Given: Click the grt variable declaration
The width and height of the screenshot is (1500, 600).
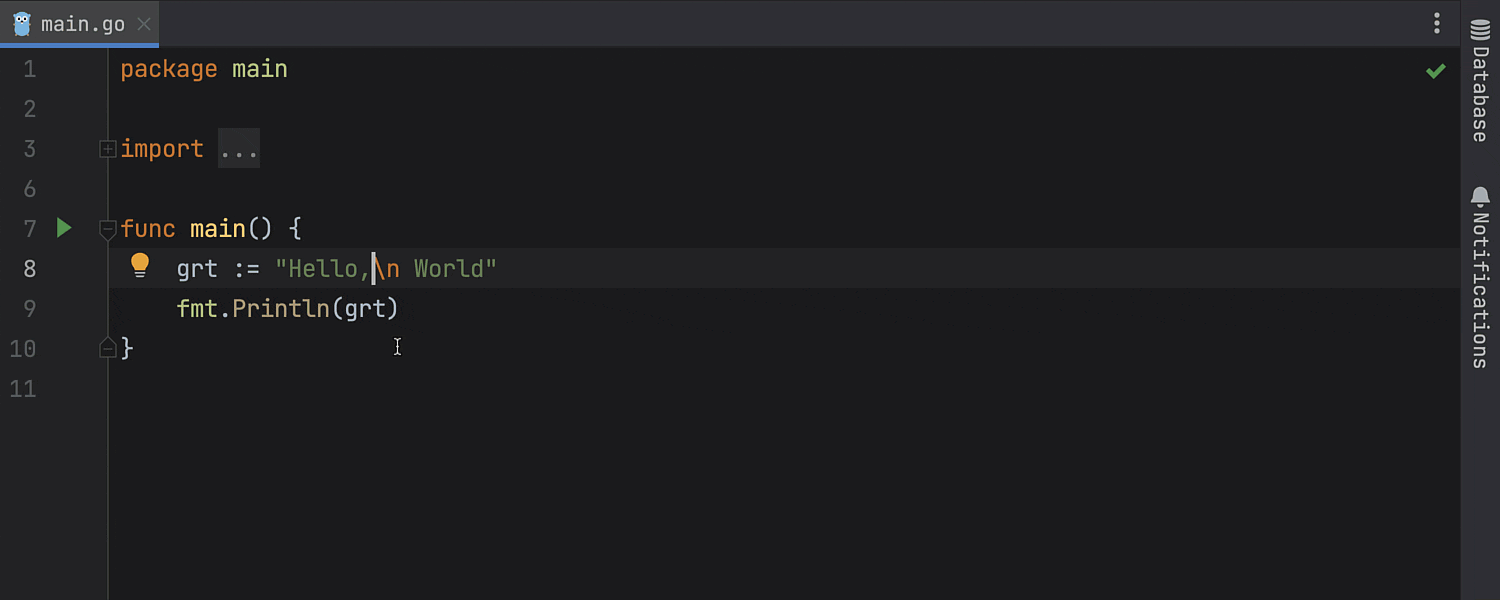Looking at the screenshot, I should click(x=197, y=268).
